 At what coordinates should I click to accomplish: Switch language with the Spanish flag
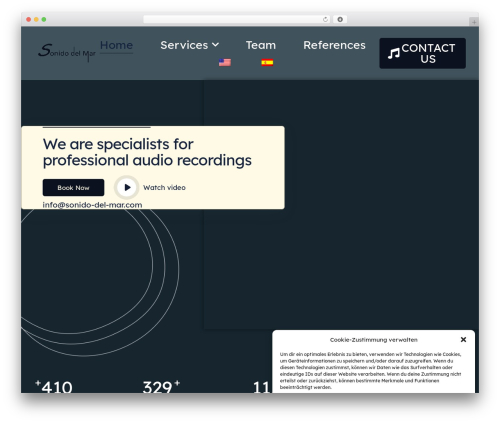click(267, 62)
